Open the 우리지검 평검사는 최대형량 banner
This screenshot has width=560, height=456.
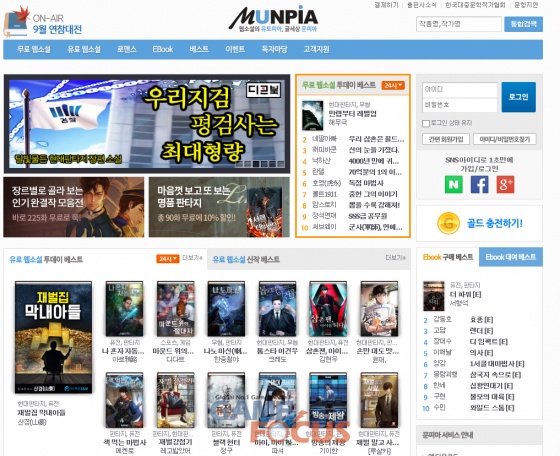pyautogui.click(x=147, y=124)
